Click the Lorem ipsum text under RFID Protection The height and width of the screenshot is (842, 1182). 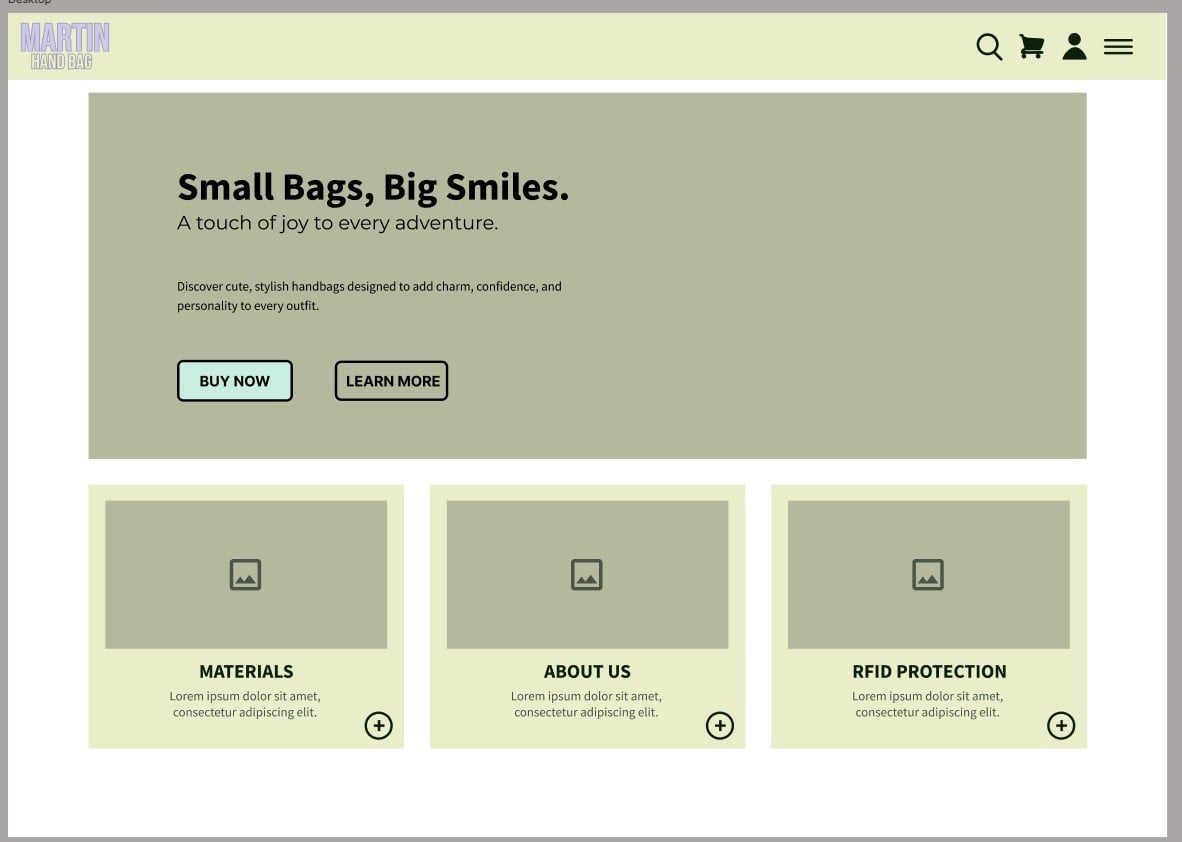[x=928, y=704]
